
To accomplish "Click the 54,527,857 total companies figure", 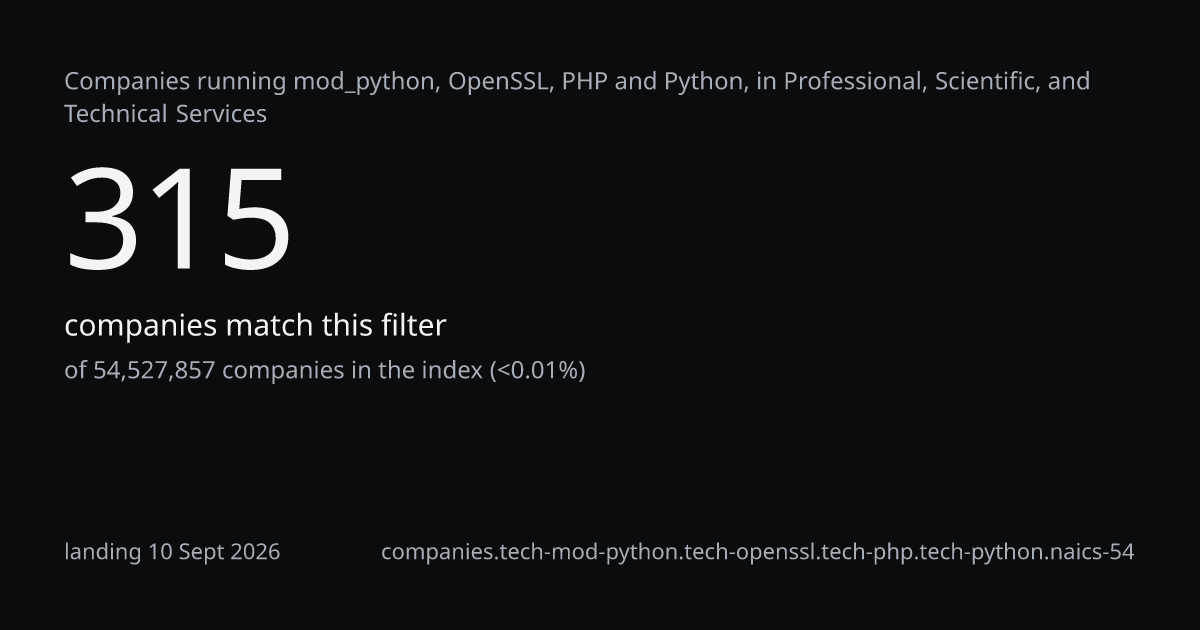I will tap(154, 370).
